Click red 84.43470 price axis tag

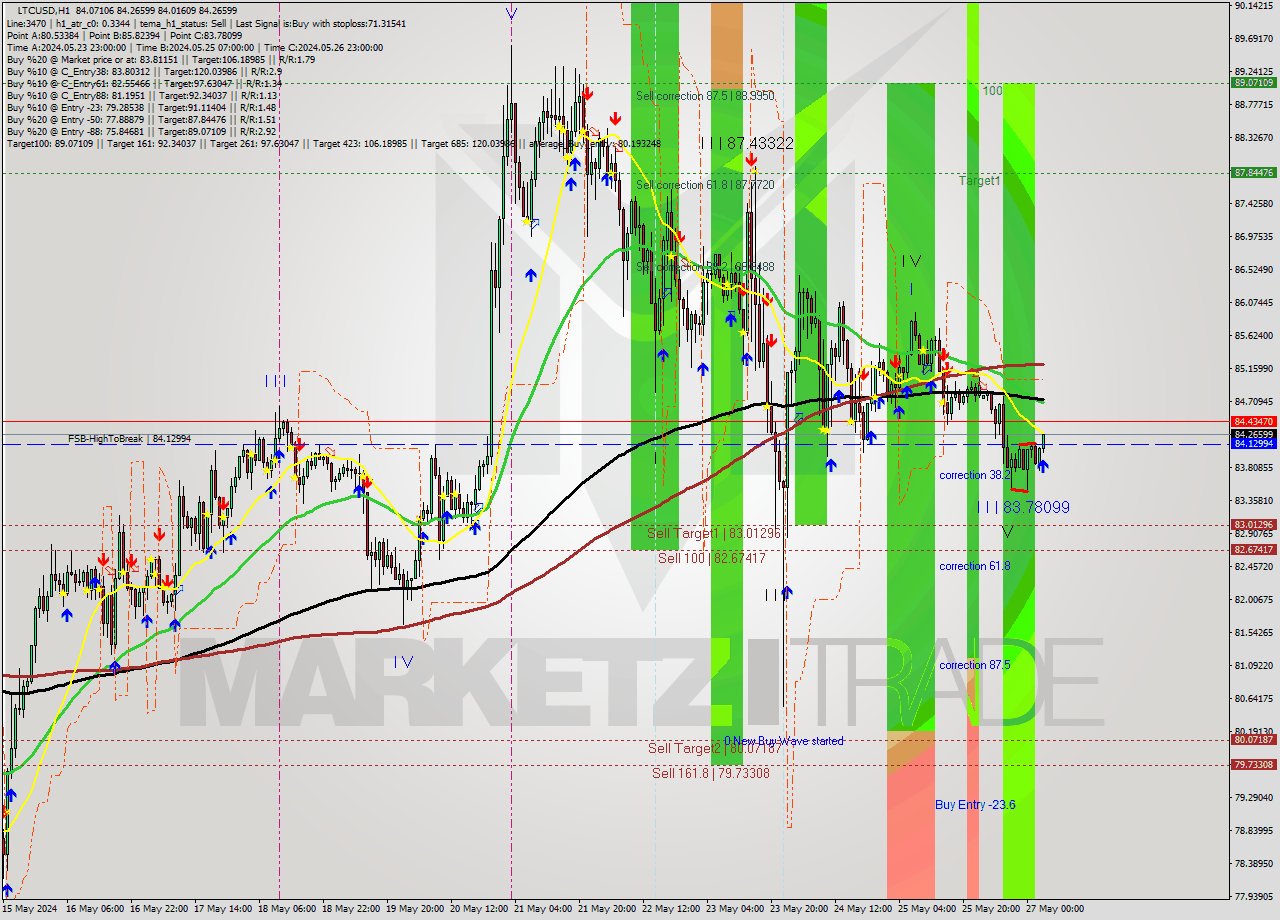tap(1253, 422)
